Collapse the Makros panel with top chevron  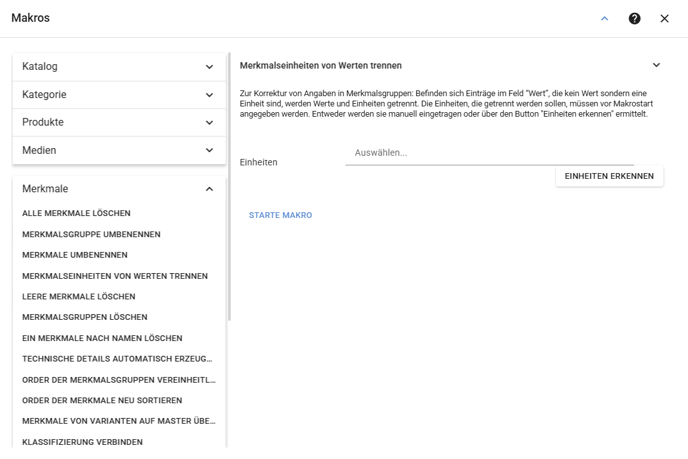pos(604,18)
